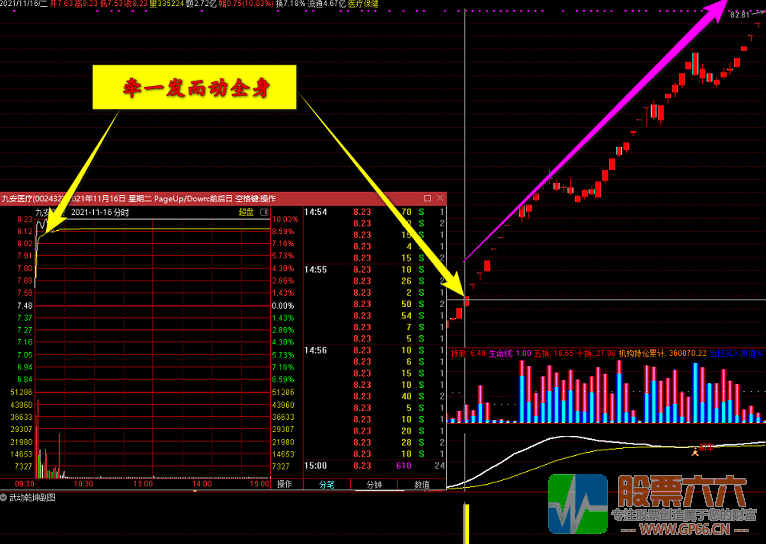The image size is (766, 544).
Task: Click the 82.81 high price label
Action: tap(740, 15)
